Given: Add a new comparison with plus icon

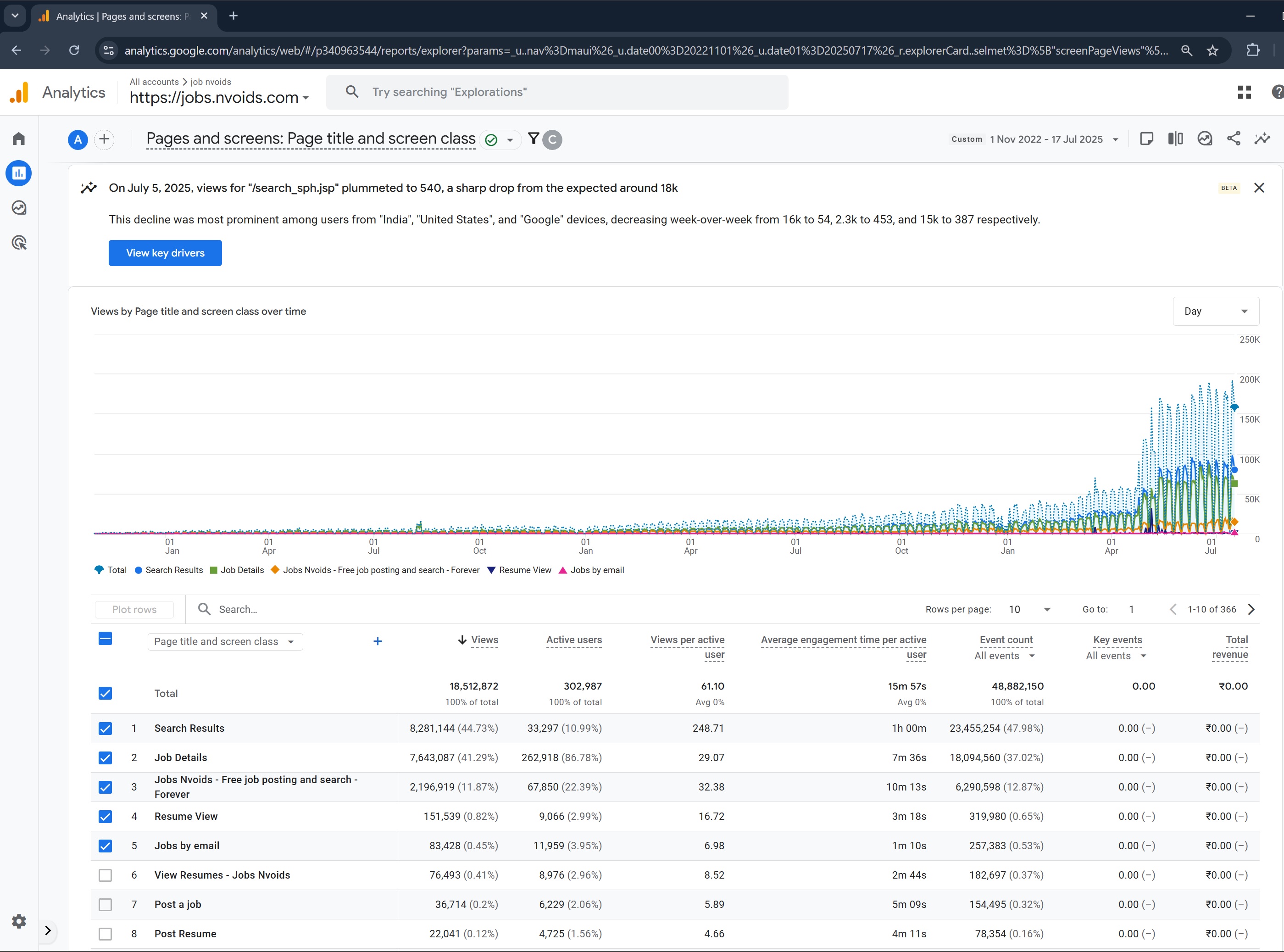Looking at the screenshot, I should pyautogui.click(x=104, y=139).
